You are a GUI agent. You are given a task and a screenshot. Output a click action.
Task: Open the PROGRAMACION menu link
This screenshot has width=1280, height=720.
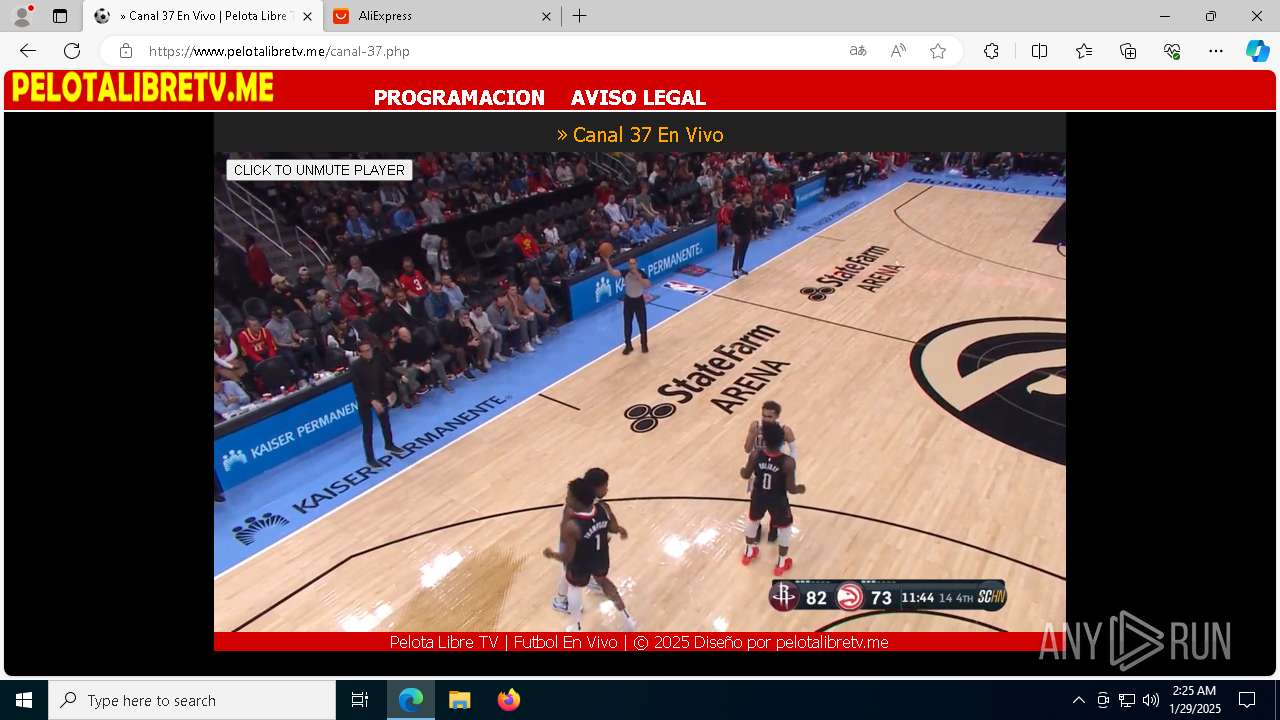pos(459,98)
